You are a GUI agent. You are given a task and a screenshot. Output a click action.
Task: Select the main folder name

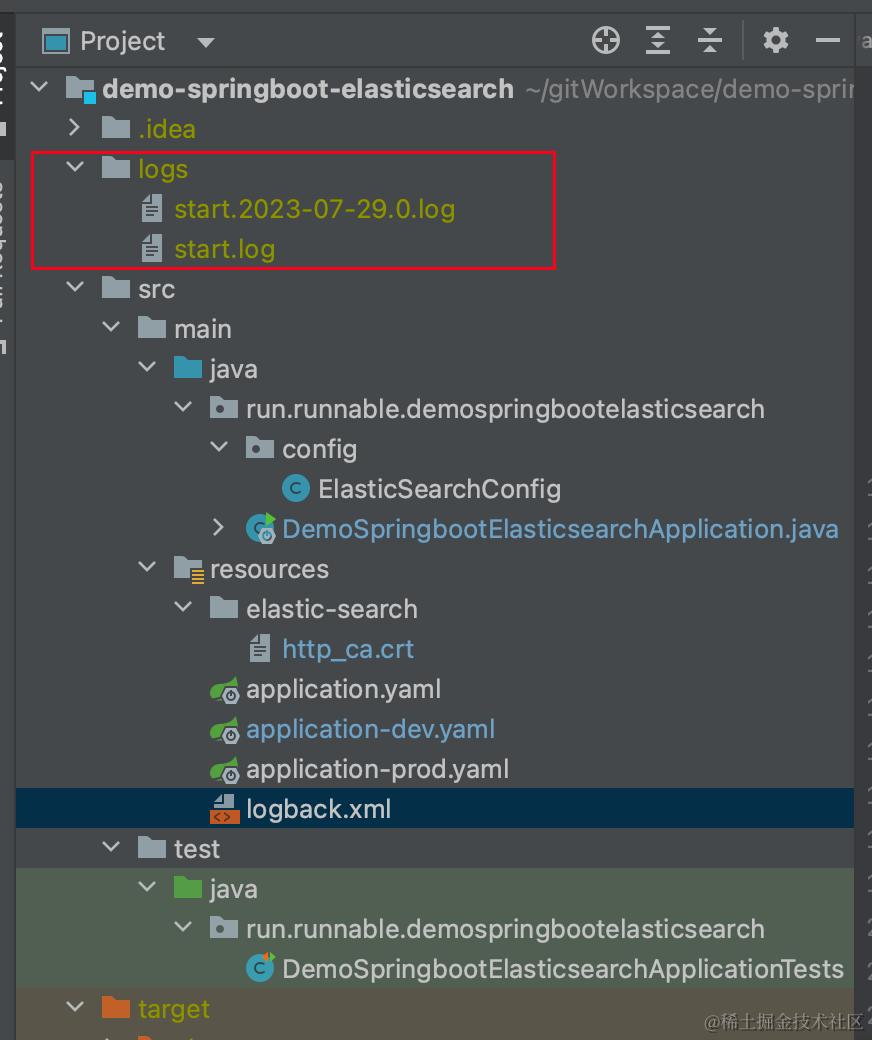click(x=202, y=329)
